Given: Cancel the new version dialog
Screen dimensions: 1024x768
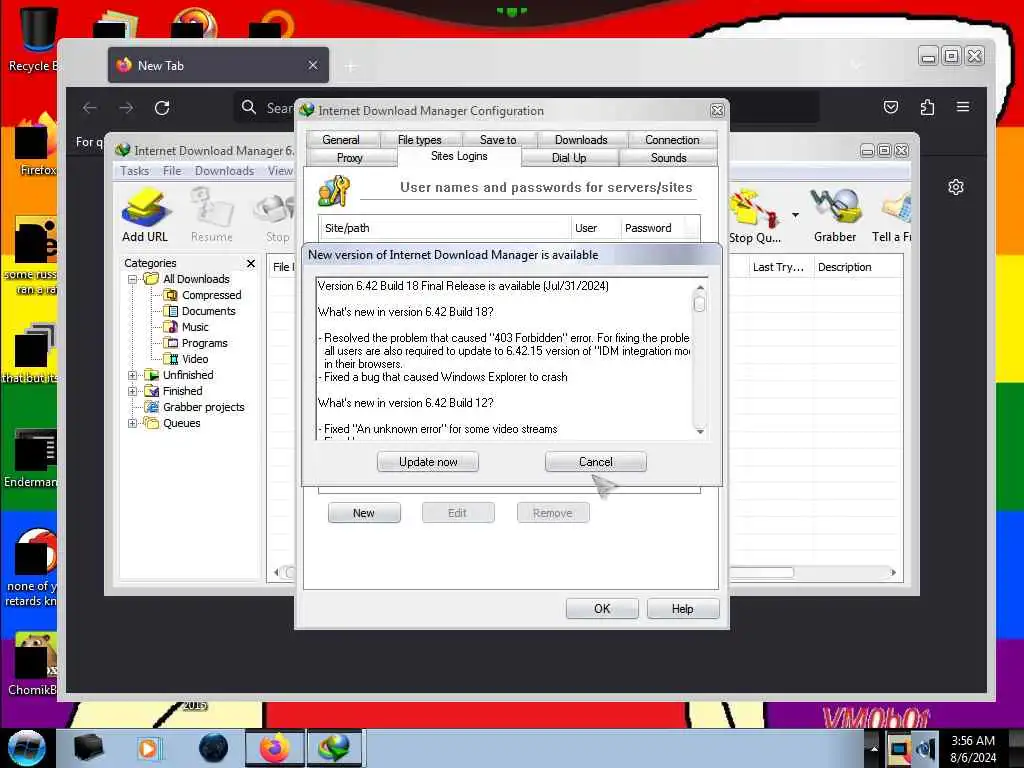Looking at the screenshot, I should [596, 462].
